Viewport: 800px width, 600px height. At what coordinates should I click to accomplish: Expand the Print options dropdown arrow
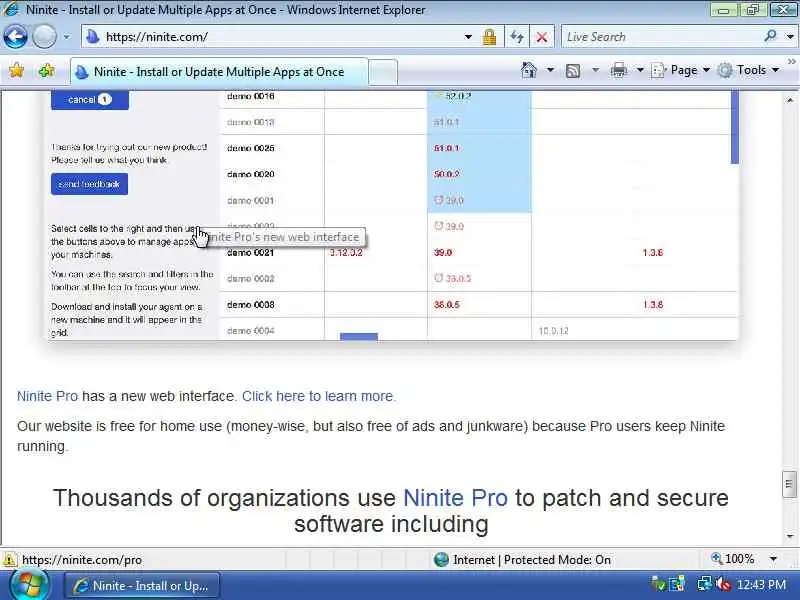pyautogui.click(x=640, y=70)
